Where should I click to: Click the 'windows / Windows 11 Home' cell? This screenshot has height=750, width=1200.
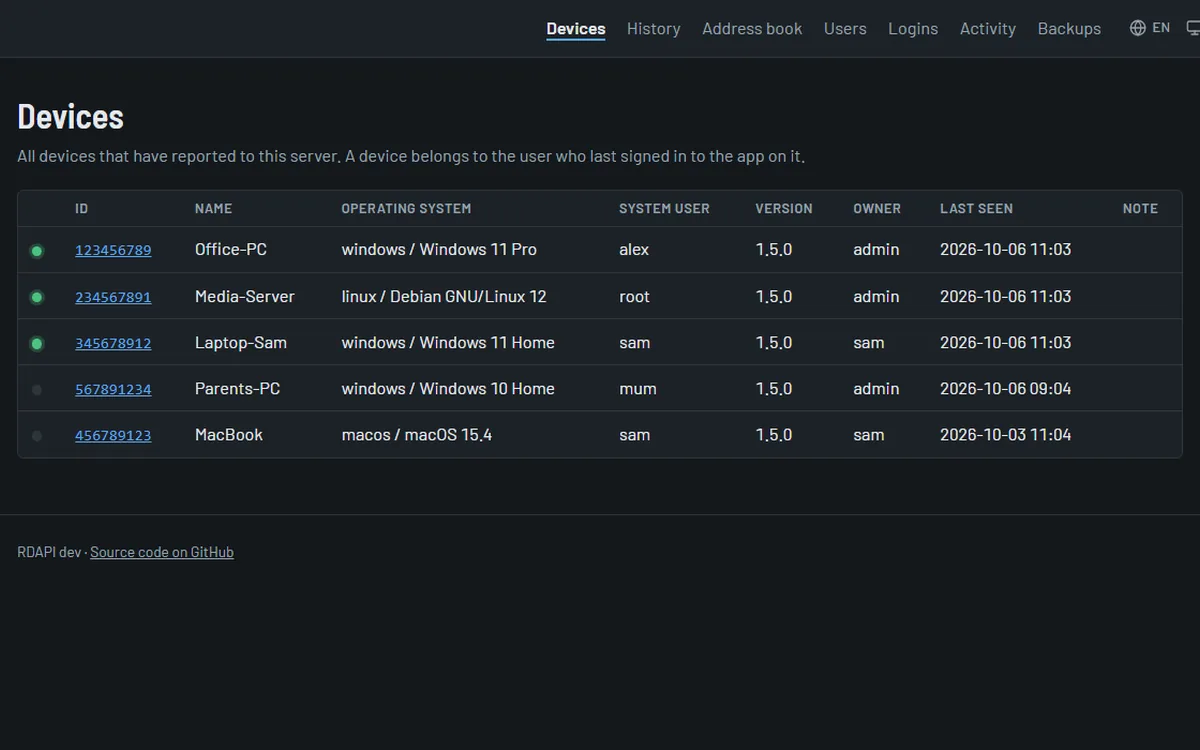click(x=448, y=342)
